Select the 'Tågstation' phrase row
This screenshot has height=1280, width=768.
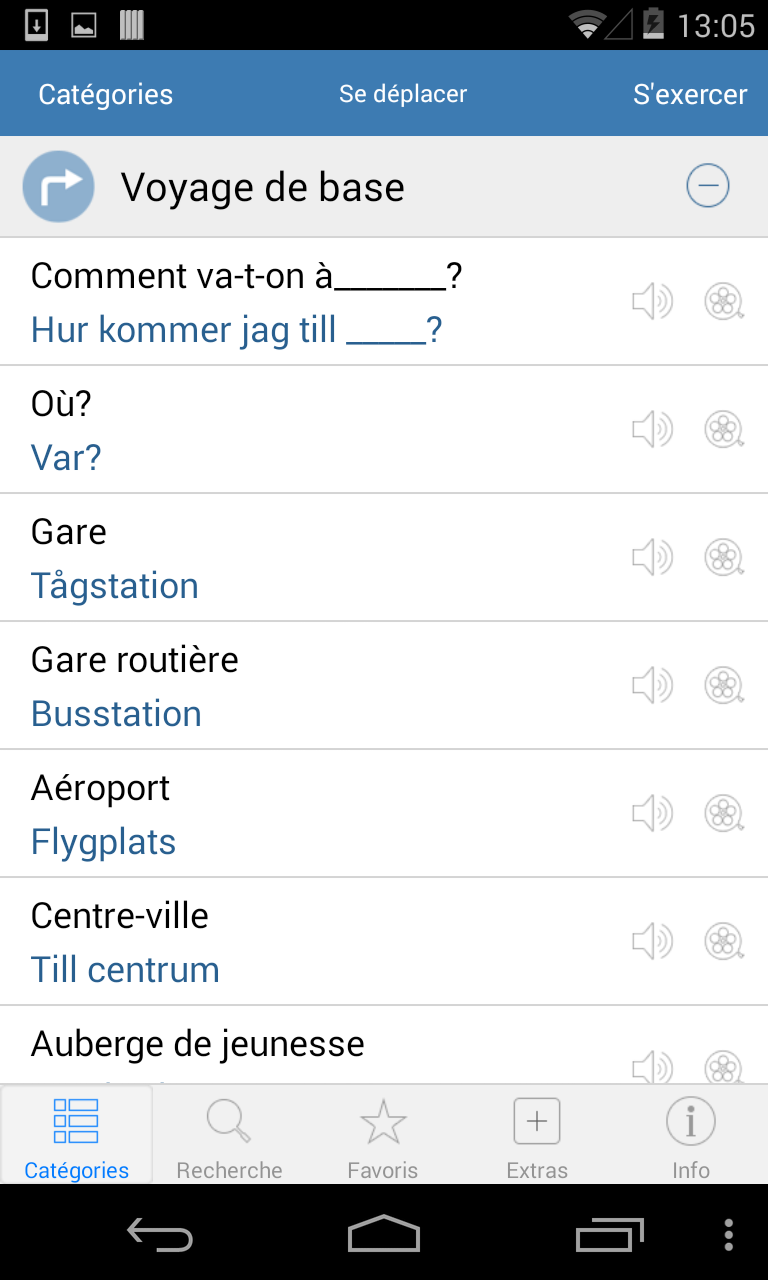pos(384,557)
